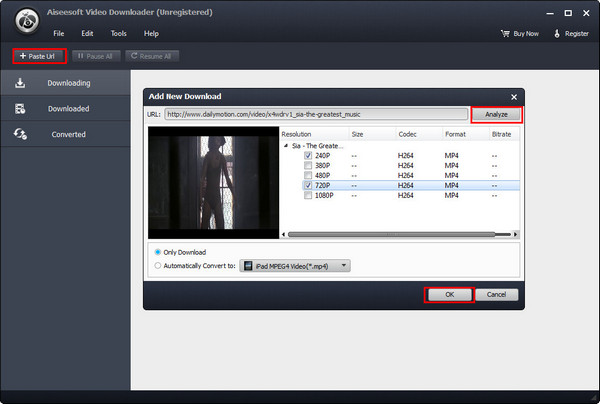The image size is (600, 404).
Task: Open the Tools menu
Action: [118, 34]
